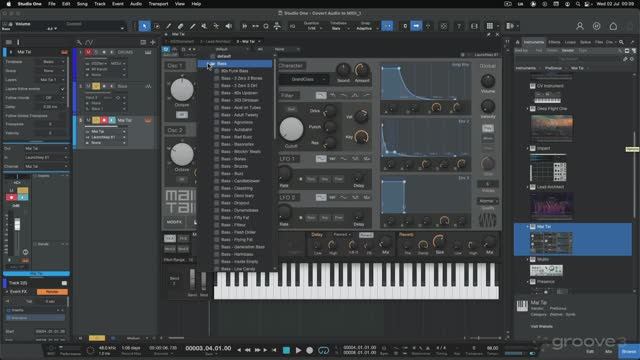Viewport: 640px width, 360px height.
Task: Adjust the channel volume fader
Action: point(17,224)
